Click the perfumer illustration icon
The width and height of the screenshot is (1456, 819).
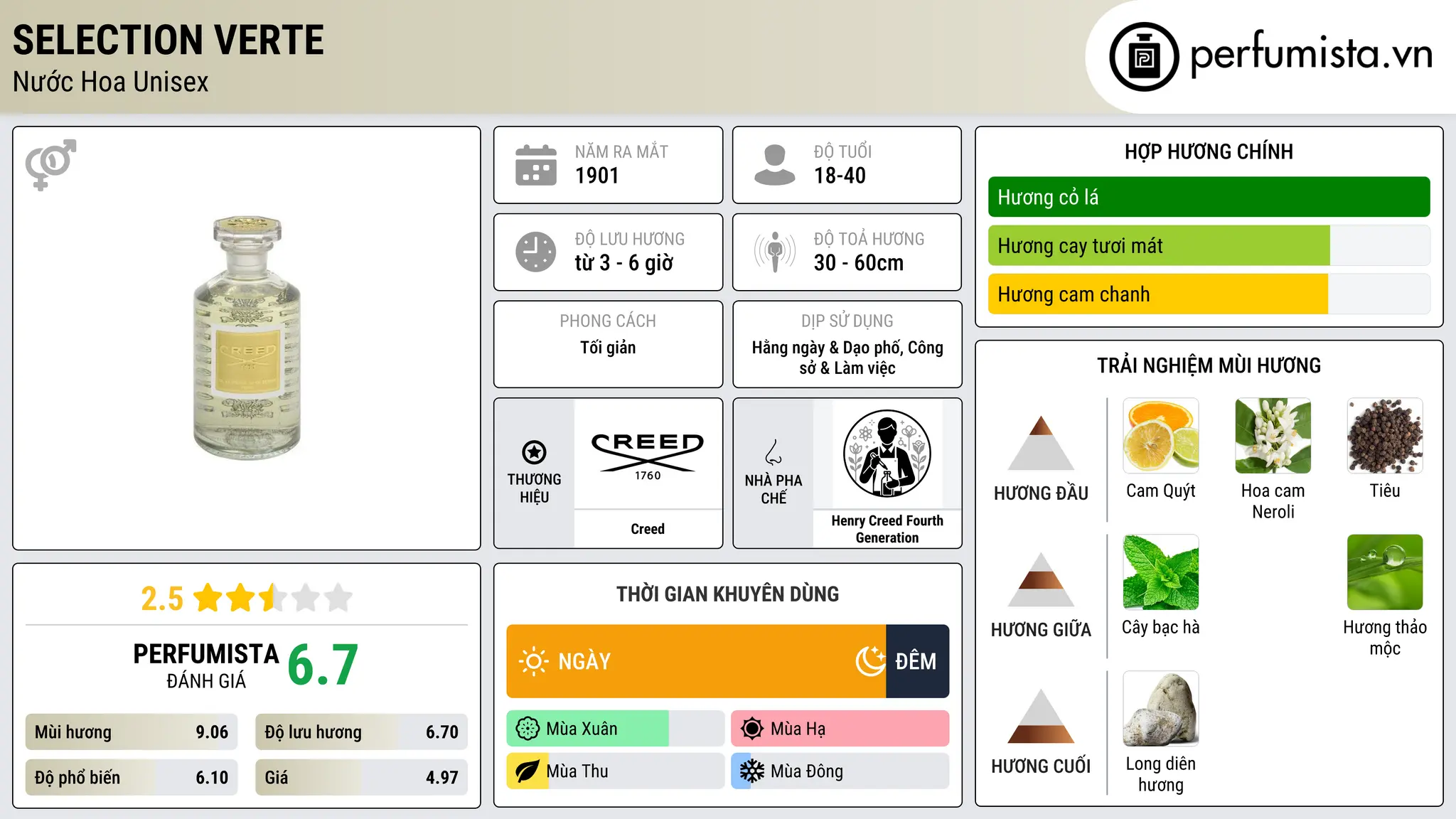887,454
